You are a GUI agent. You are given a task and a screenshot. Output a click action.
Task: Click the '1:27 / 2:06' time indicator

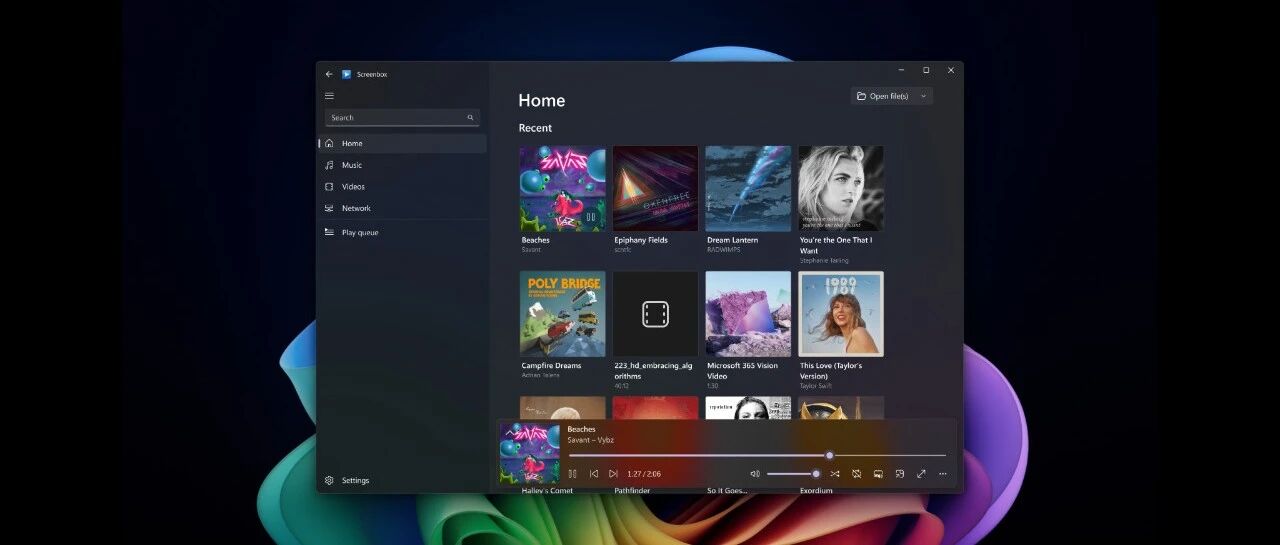(x=644, y=474)
